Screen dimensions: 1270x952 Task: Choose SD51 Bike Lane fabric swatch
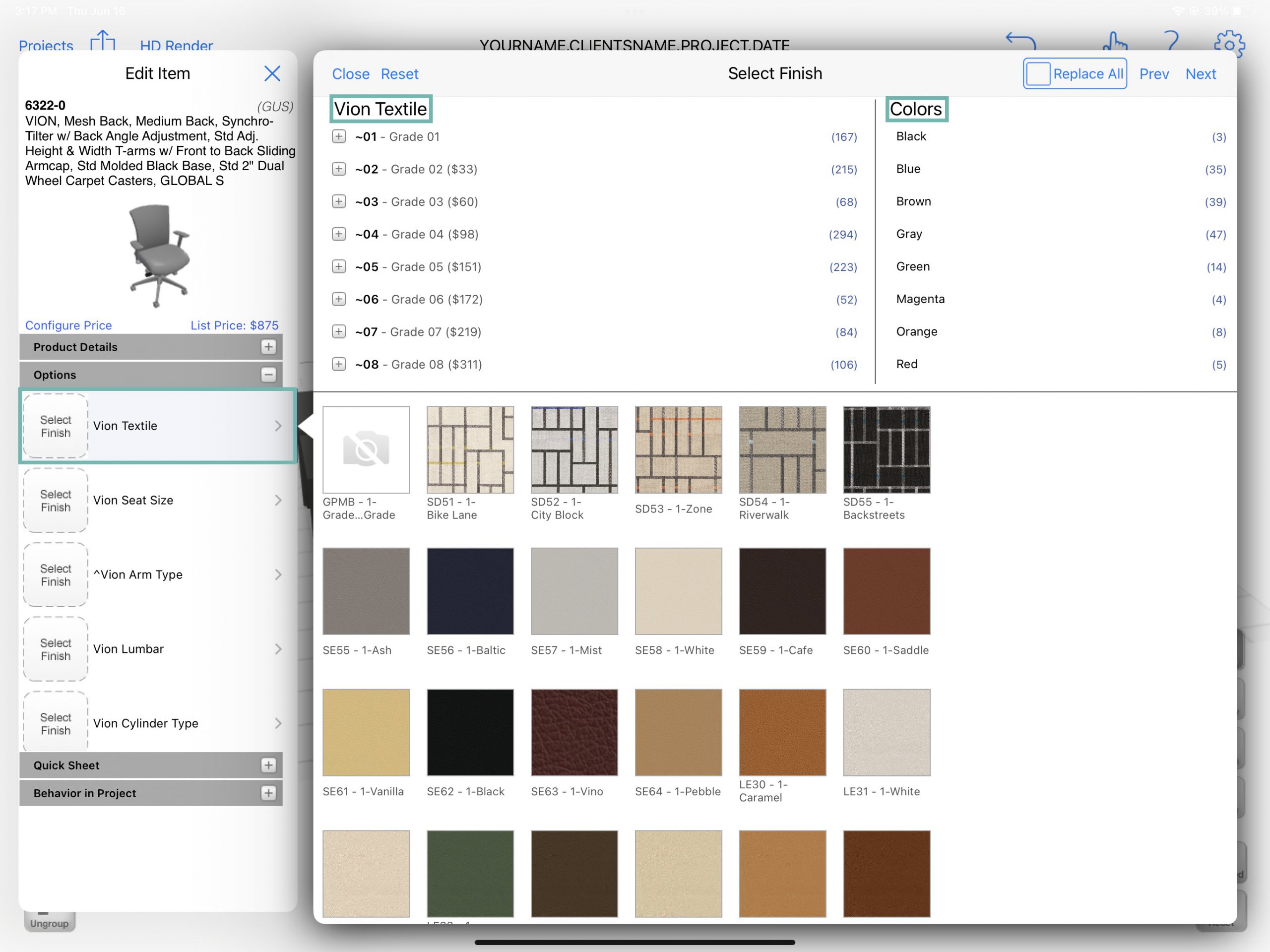[470, 450]
